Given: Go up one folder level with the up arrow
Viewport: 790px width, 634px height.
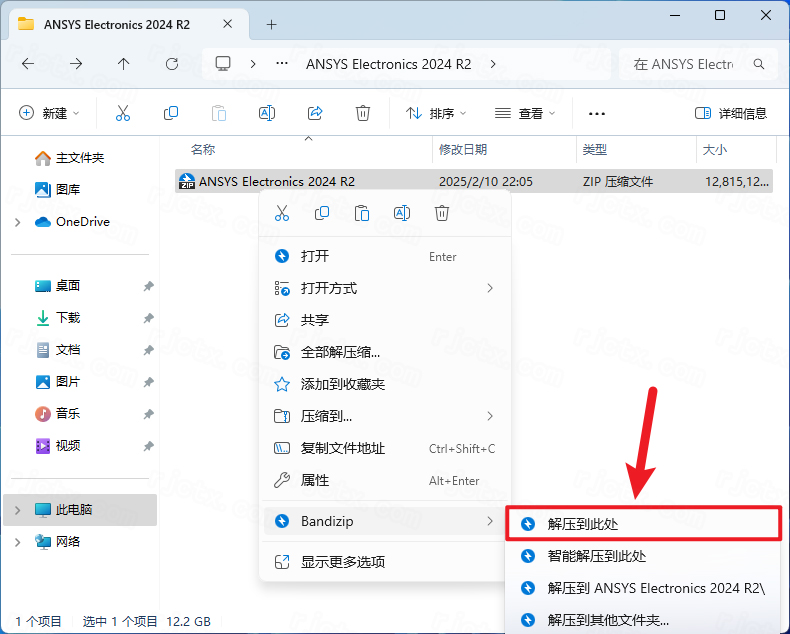Looking at the screenshot, I should pos(124,63).
